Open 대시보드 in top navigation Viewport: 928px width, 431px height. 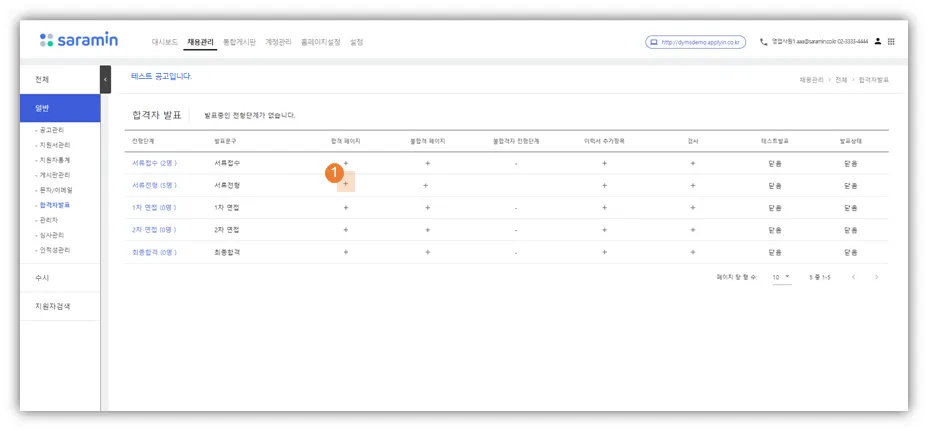coord(165,42)
